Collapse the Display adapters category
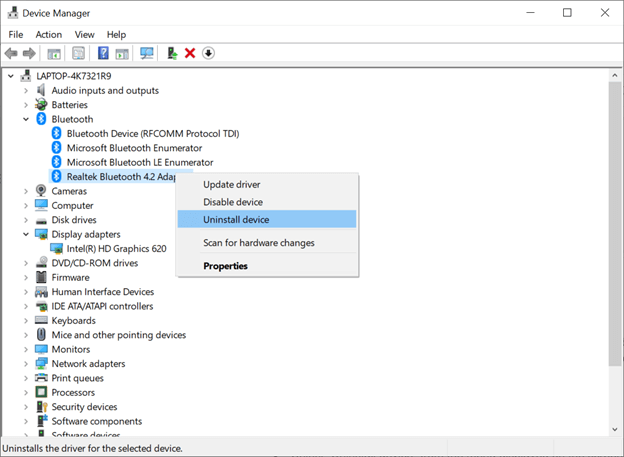The width and height of the screenshot is (624, 457). click(26, 234)
